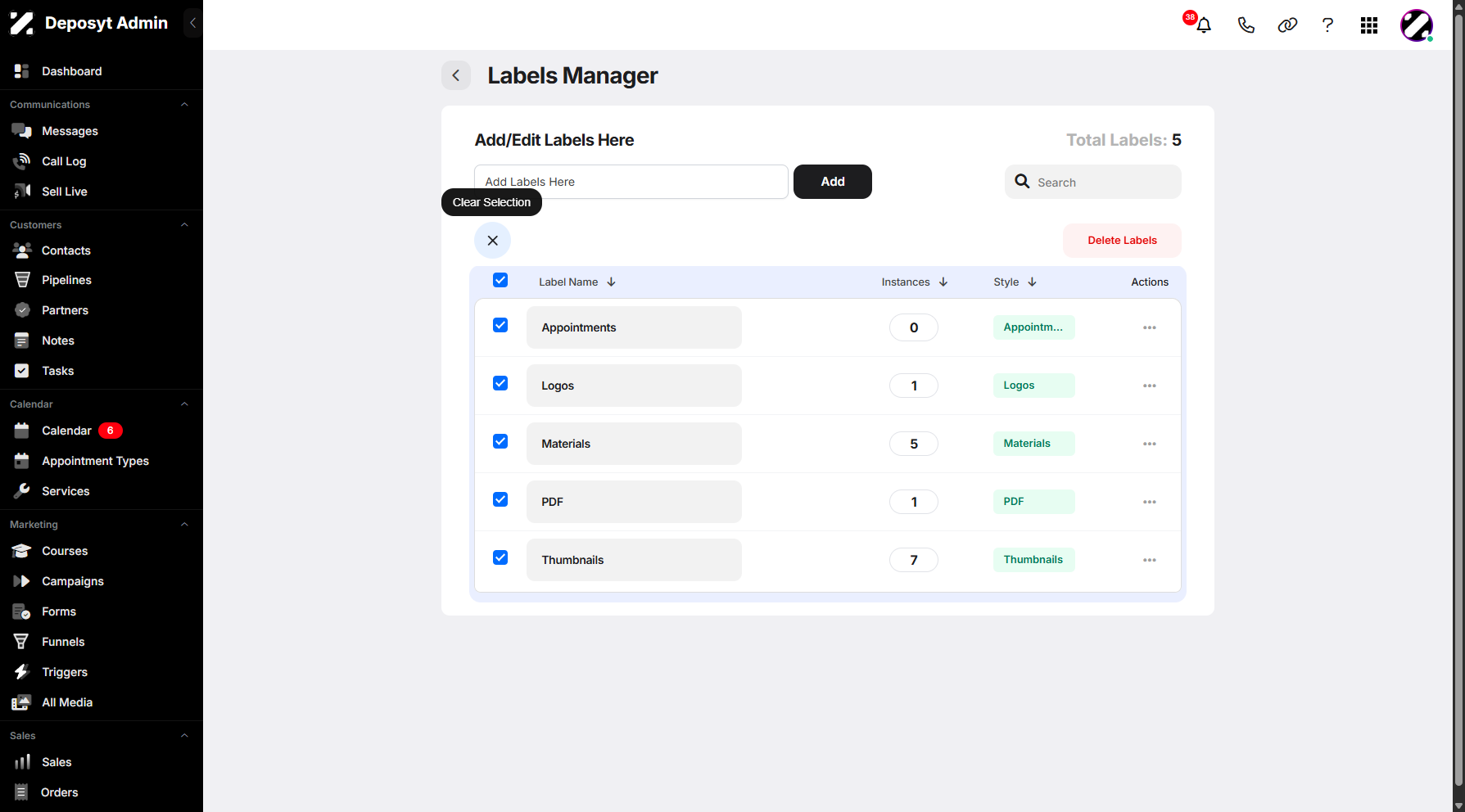Collapse the Customers sidebar section
The width and height of the screenshot is (1465, 812).
tap(184, 225)
